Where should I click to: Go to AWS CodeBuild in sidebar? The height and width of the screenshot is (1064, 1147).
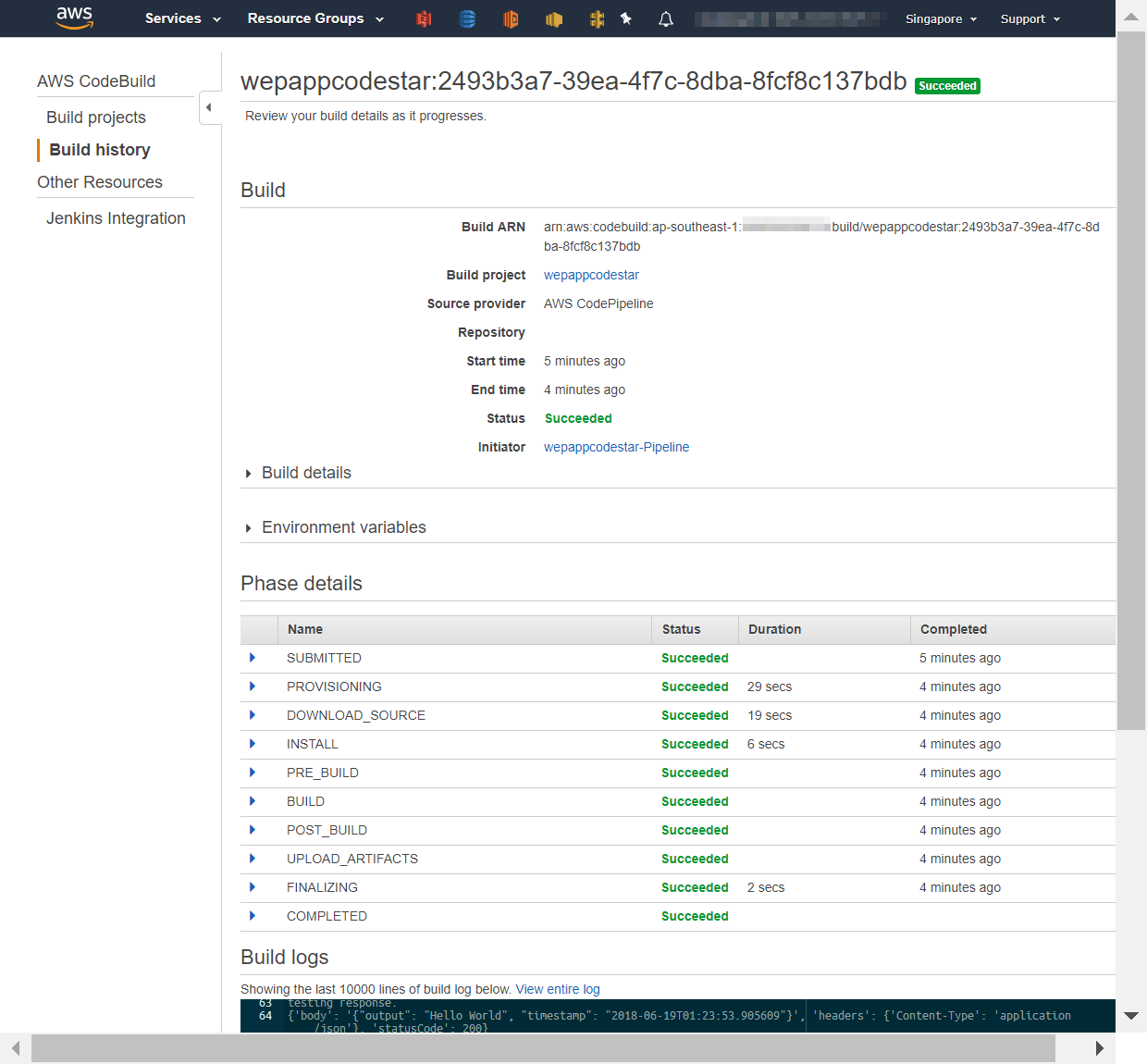[96, 81]
